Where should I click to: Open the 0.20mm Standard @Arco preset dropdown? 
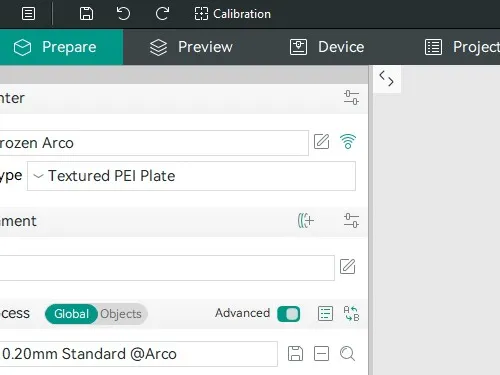tap(138, 354)
